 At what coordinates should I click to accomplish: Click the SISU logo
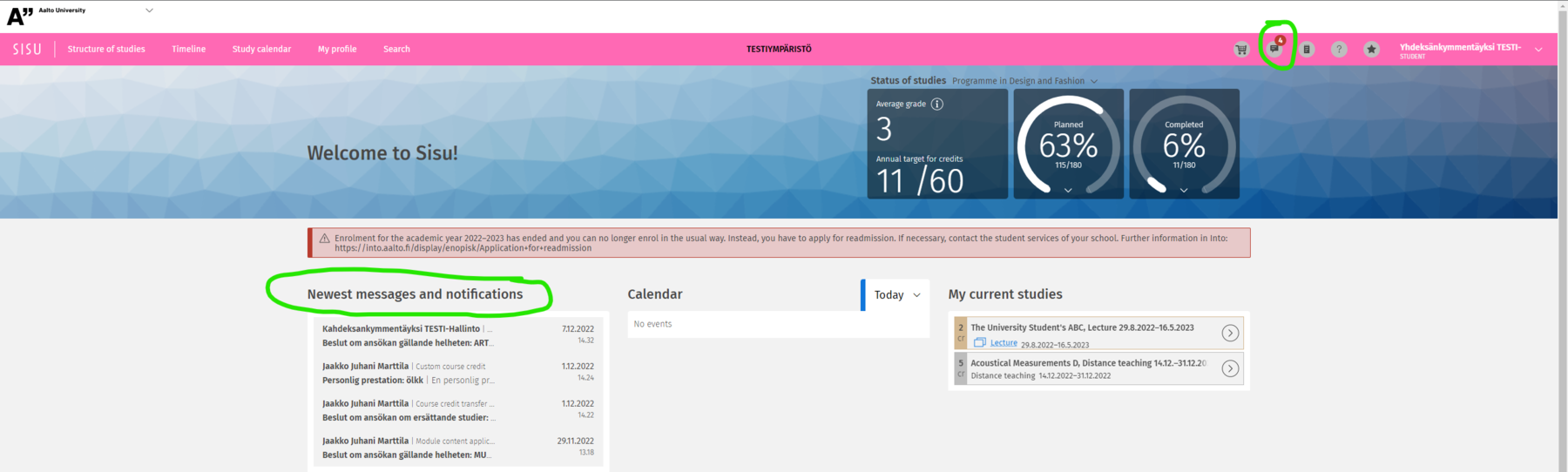point(27,50)
